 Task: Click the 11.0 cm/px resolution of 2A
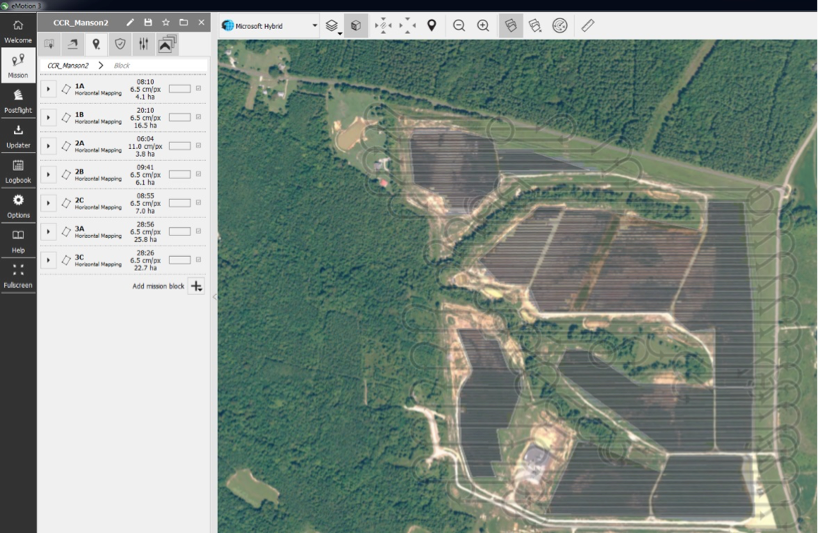click(145, 146)
